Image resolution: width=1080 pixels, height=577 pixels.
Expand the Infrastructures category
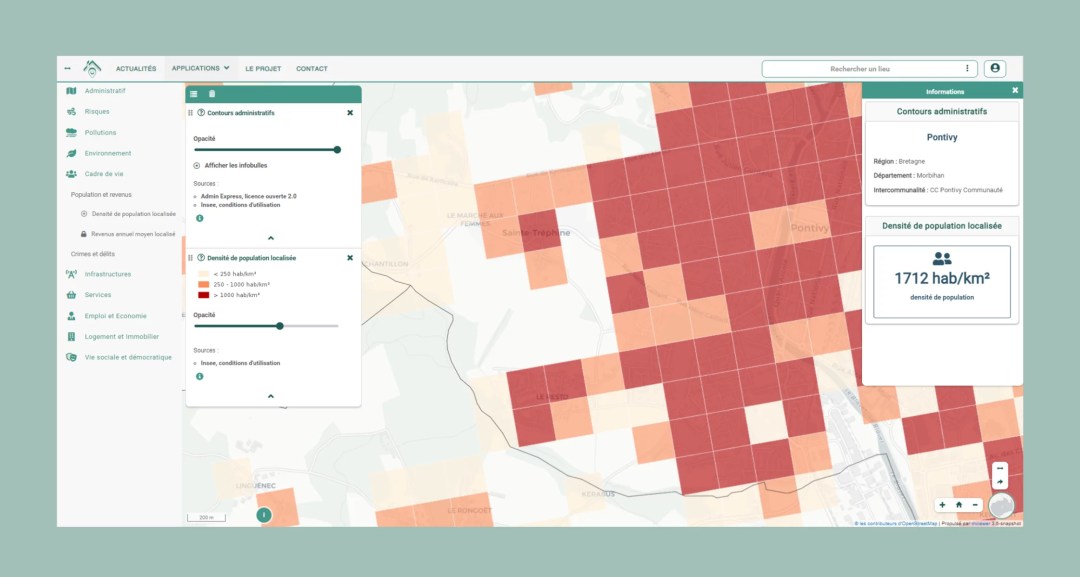[98, 274]
